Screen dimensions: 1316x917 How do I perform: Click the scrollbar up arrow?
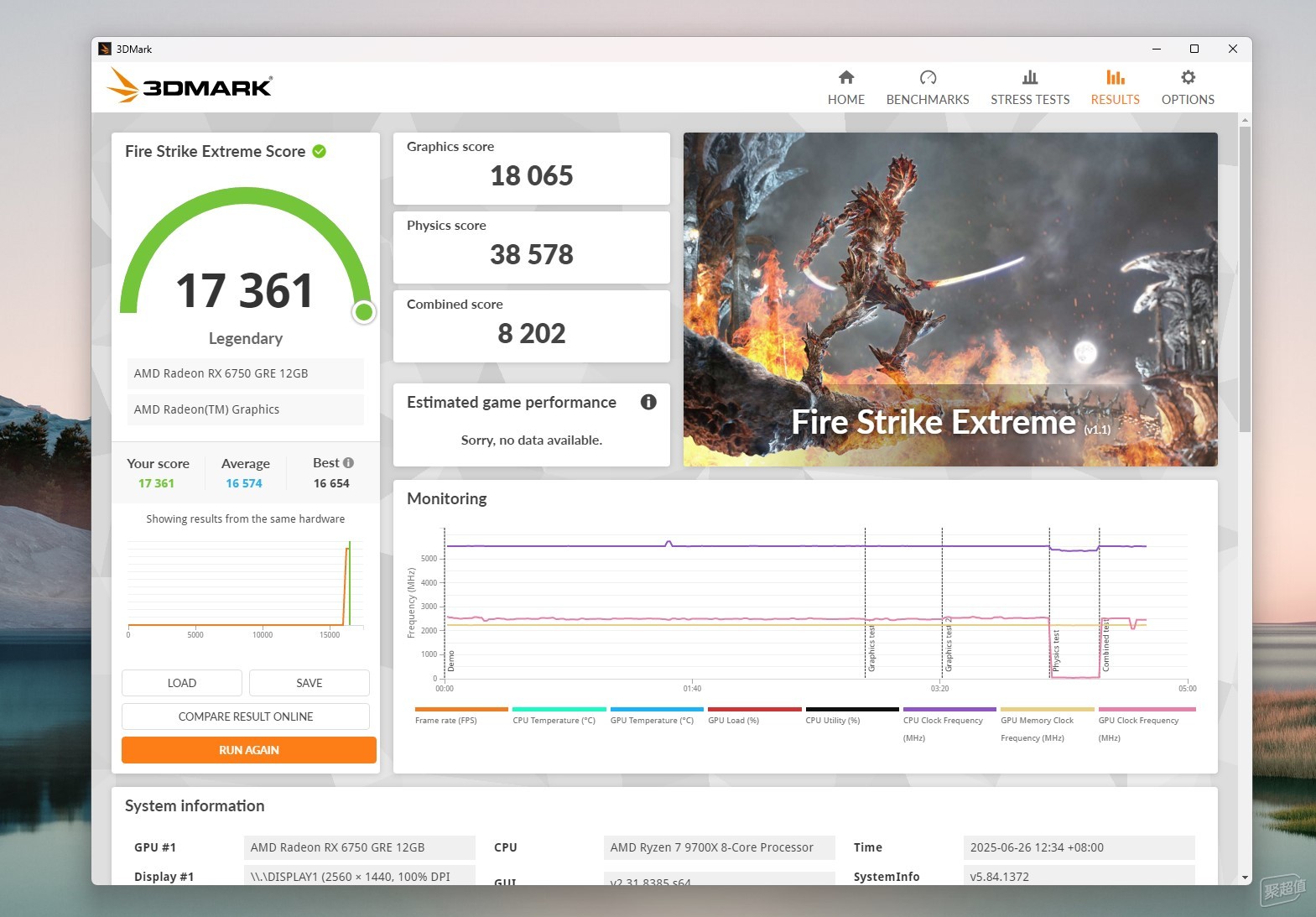point(1245,120)
